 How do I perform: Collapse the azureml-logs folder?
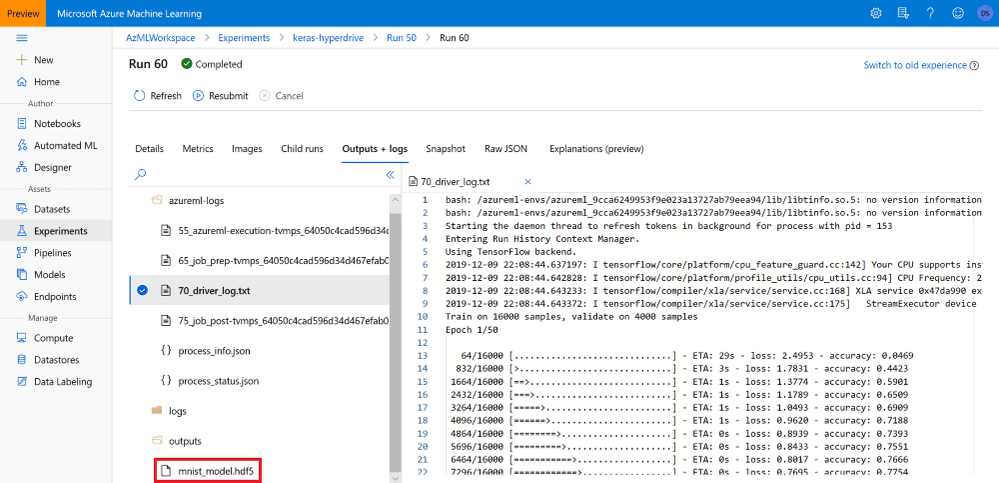coord(156,200)
